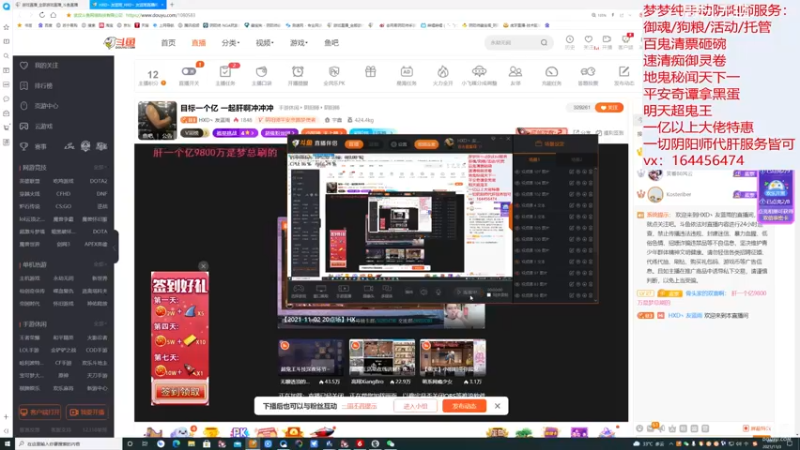Select DOTA2 in sidebar game list

pyautogui.click(x=98, y=181)
